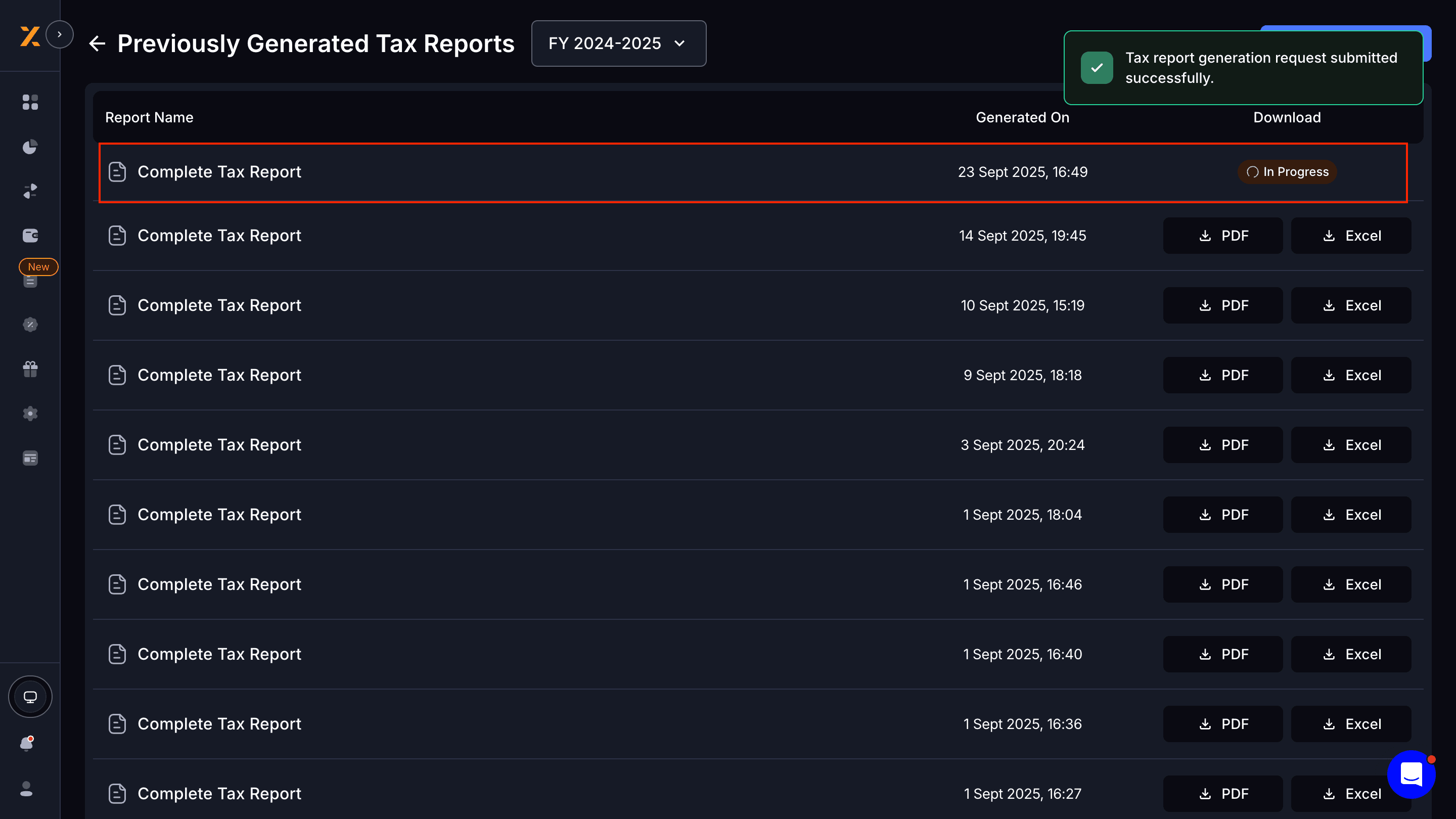Viewport: 1456px width, 819px height.
Task: Select the pie chart portfolio icon
Action: pos(30,147)
